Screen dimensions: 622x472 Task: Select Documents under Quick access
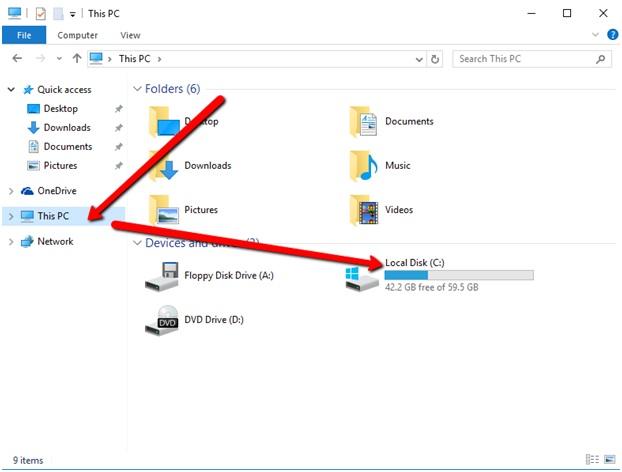point(68,147)
